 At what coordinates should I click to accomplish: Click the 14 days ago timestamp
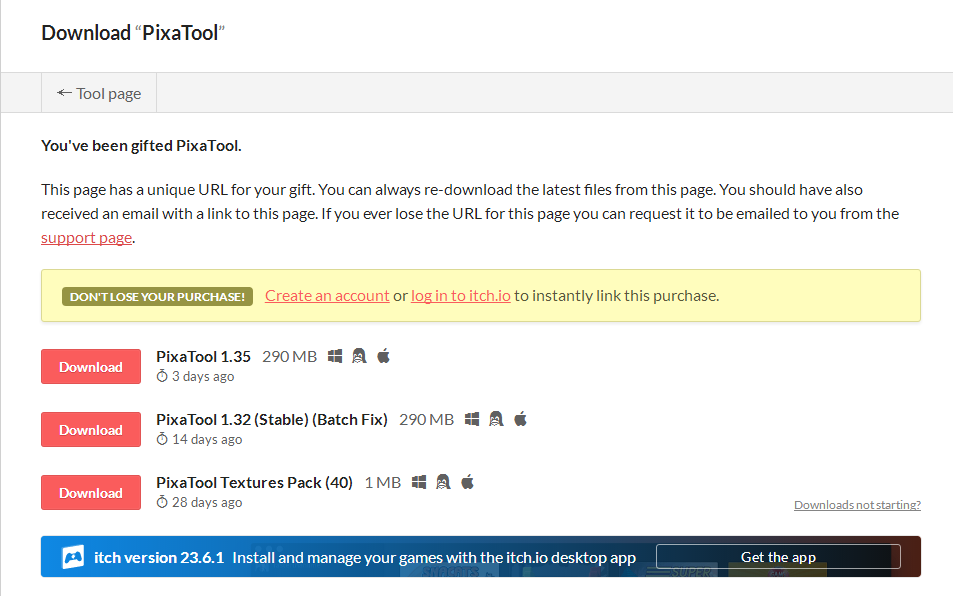tap(207, 440)
